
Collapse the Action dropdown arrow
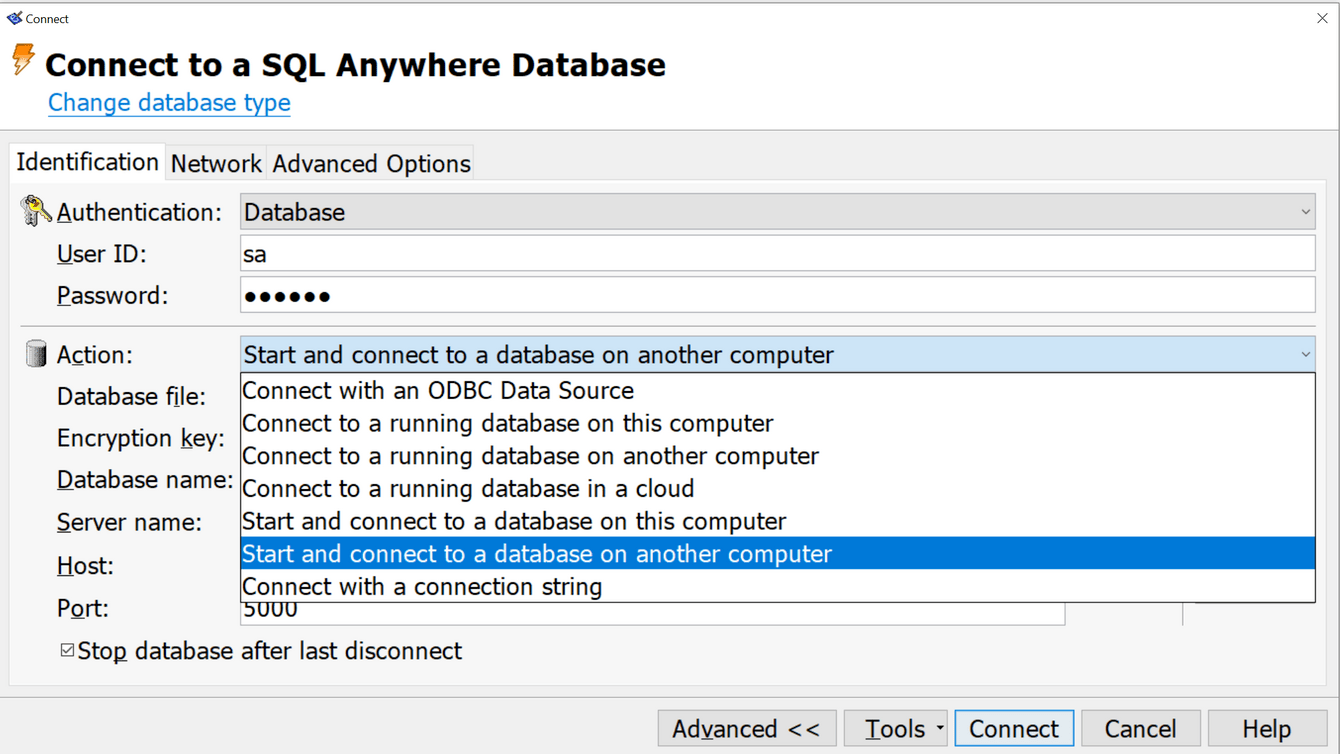click(1305, 355)
